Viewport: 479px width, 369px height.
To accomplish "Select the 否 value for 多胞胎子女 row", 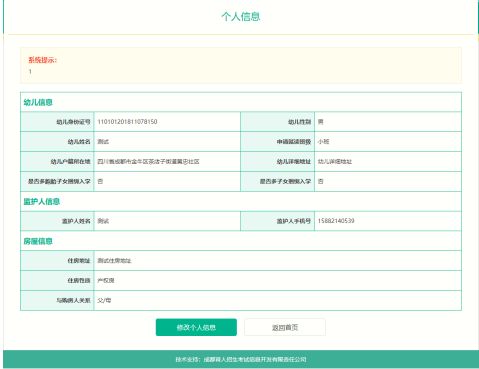I will coord(100,181).
